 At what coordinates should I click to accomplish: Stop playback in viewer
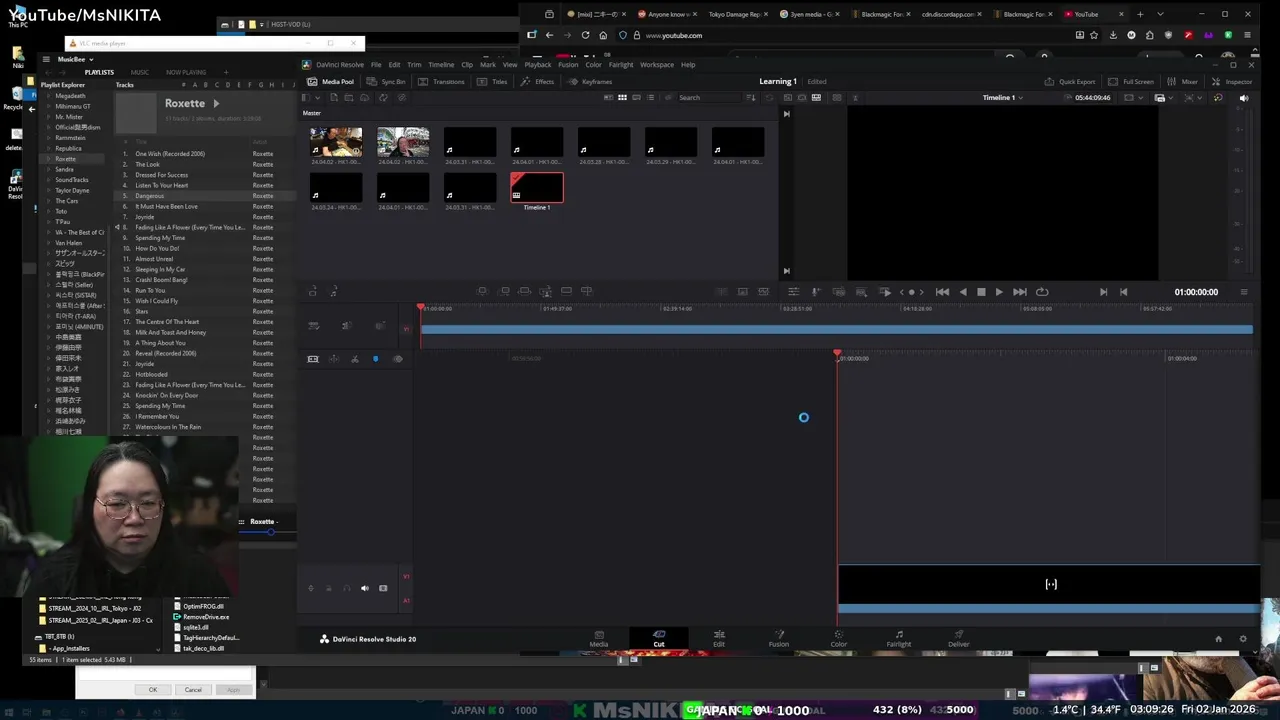(981, 292)
